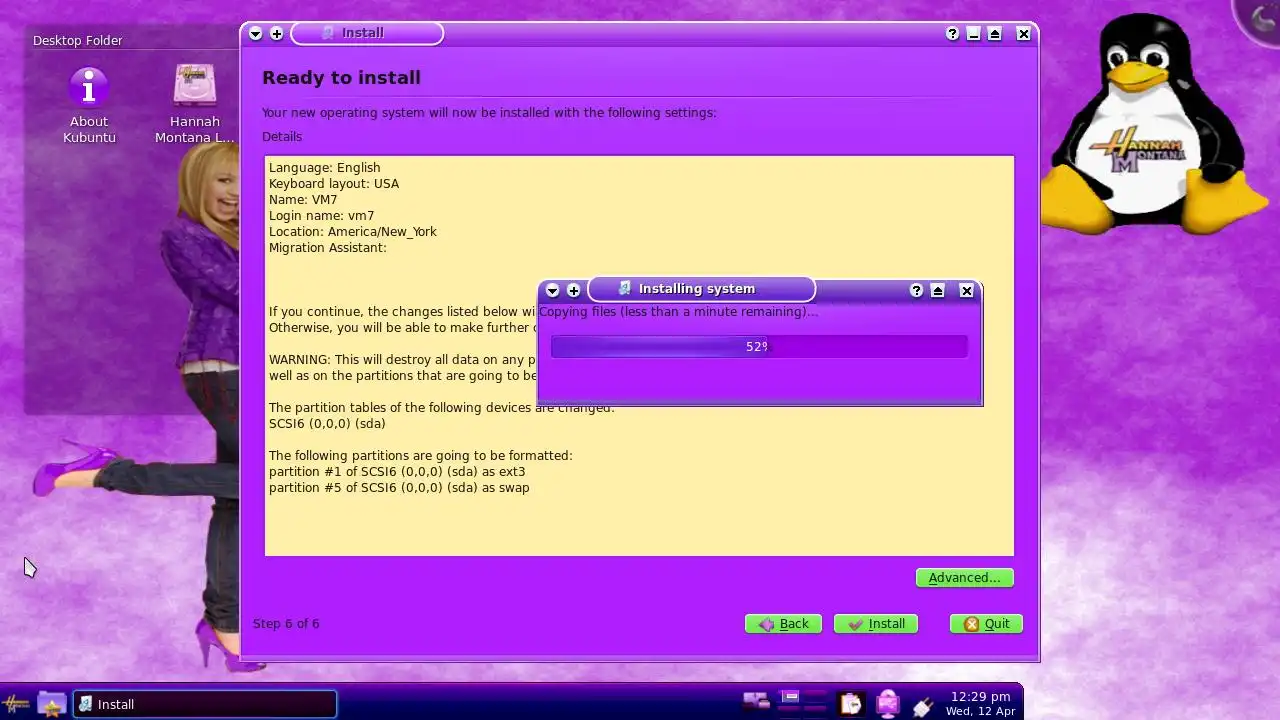Switch to the first desktop in the pager
The width and height of the screenshot is (1280, 720).
click(790, 698)
